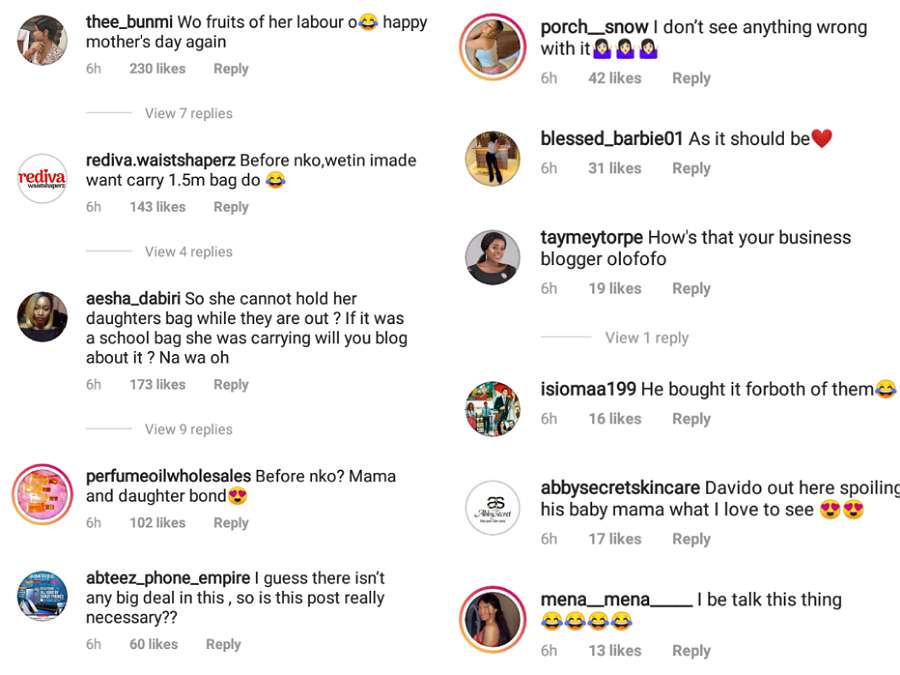Click porch__snow's profile avatar
The height and width of the screenshot is (675, 900).
pyautogui.click(x=492, y=47)
